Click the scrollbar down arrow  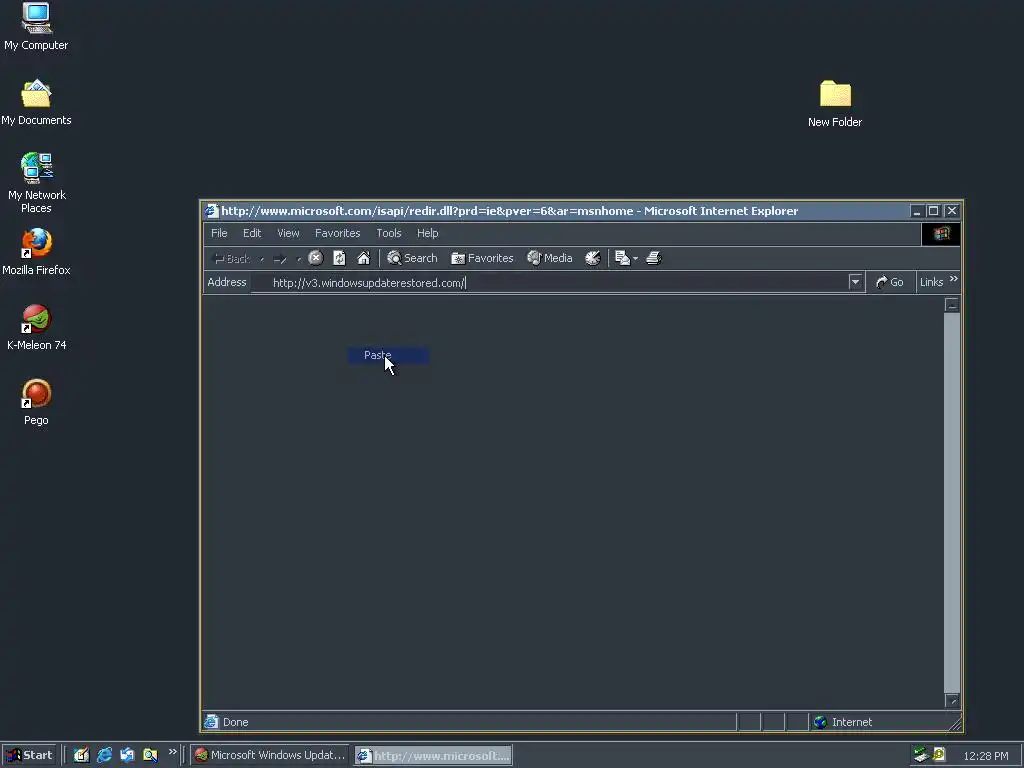[x=952, y=701]
